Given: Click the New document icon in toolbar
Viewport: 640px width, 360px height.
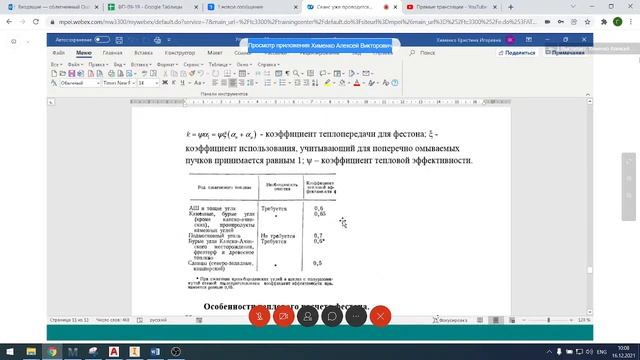Looking at the screenshot, I should point(54,73).
